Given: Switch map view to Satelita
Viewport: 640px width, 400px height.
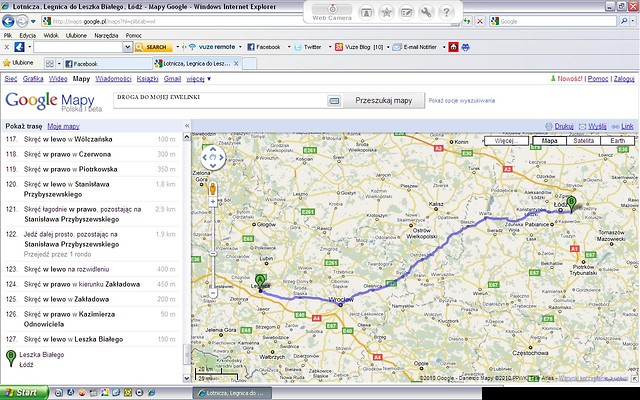Looking at the screenshot, I should pyautogui.click(x=583, y=141).
